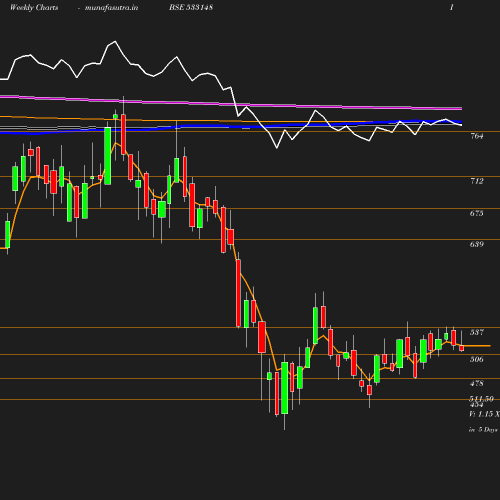
Task: Click the 639 price level label
Action: click(x=476, y=244)
